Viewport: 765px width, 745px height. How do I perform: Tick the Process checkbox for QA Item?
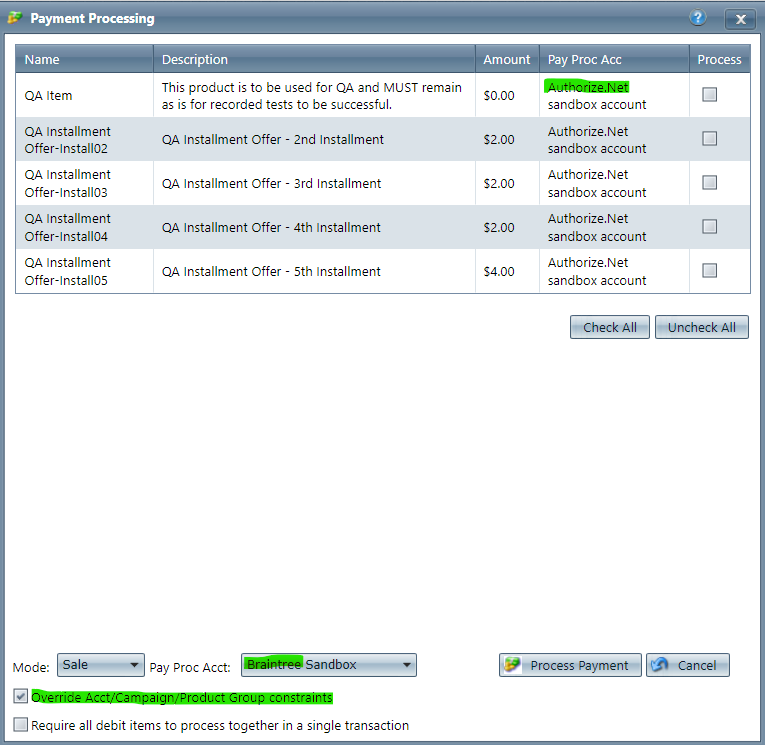click(x=709, y=95)
